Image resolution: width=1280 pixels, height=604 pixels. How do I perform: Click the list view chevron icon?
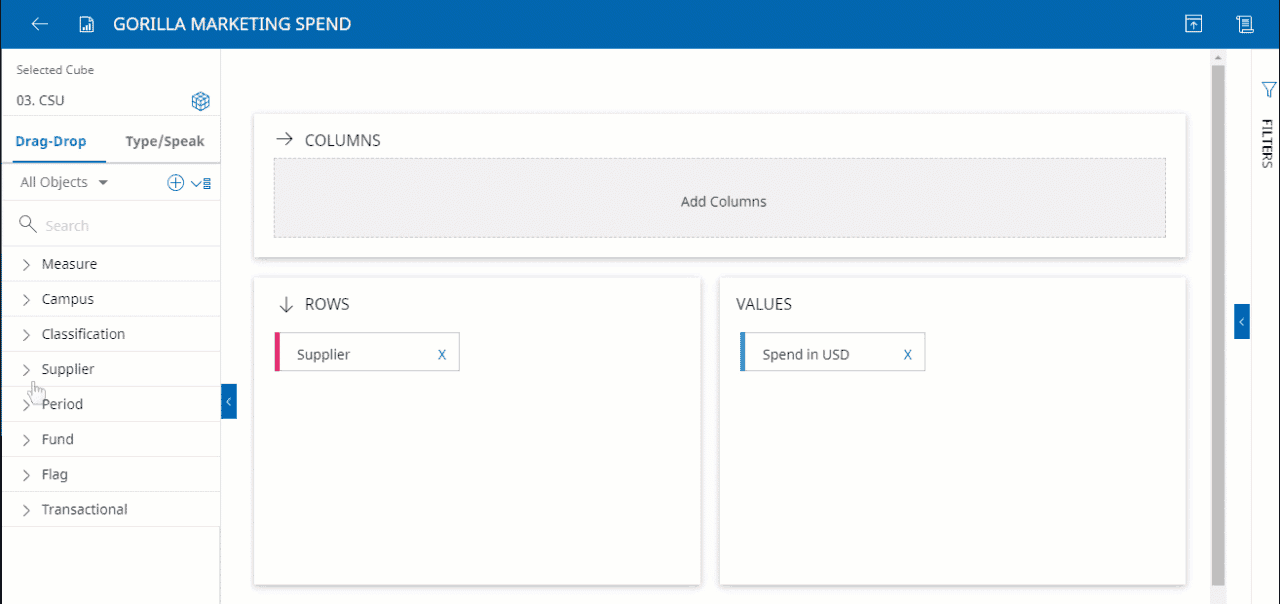click(200, 183)
